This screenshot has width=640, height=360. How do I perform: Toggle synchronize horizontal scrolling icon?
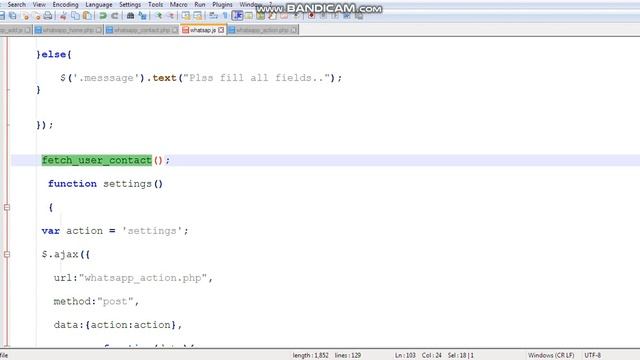(198, 16)
